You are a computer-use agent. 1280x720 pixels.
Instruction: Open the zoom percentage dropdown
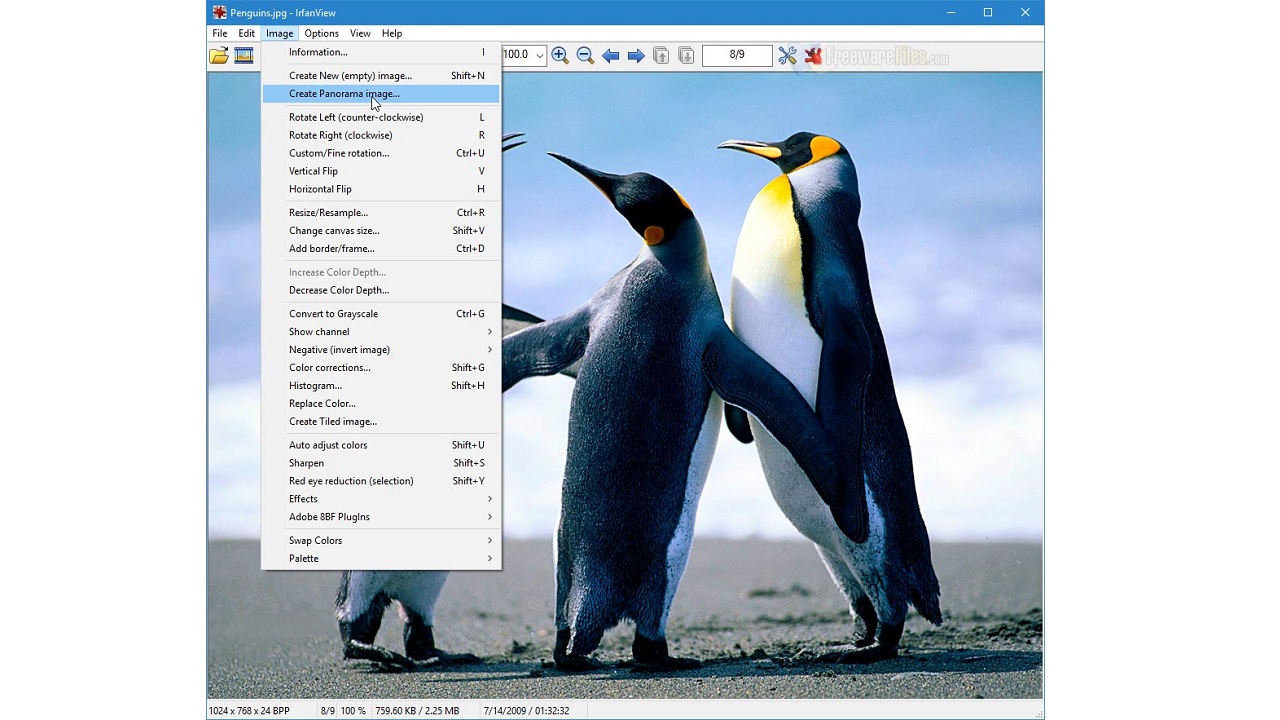[x=539, y=55]
